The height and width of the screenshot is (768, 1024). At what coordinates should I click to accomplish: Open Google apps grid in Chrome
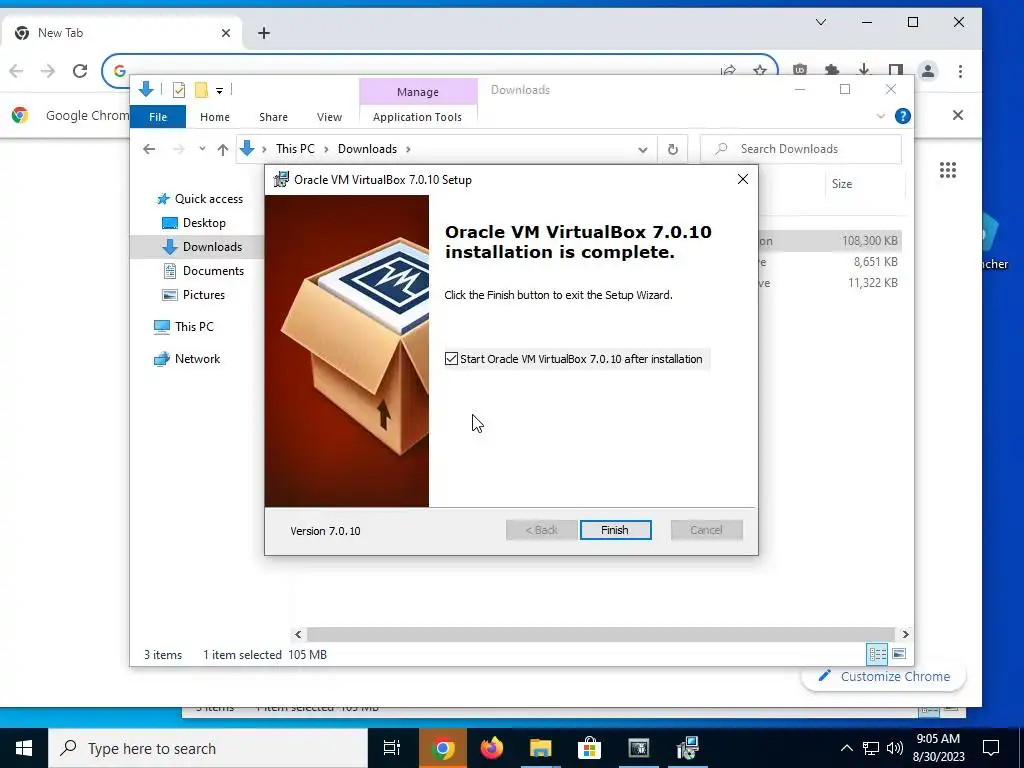948,170
